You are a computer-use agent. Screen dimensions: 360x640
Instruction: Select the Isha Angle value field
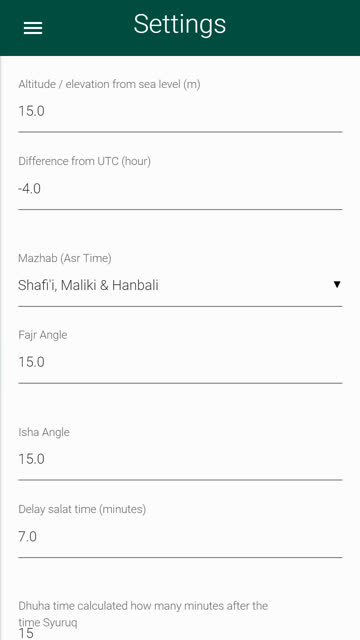click(180, 460)
